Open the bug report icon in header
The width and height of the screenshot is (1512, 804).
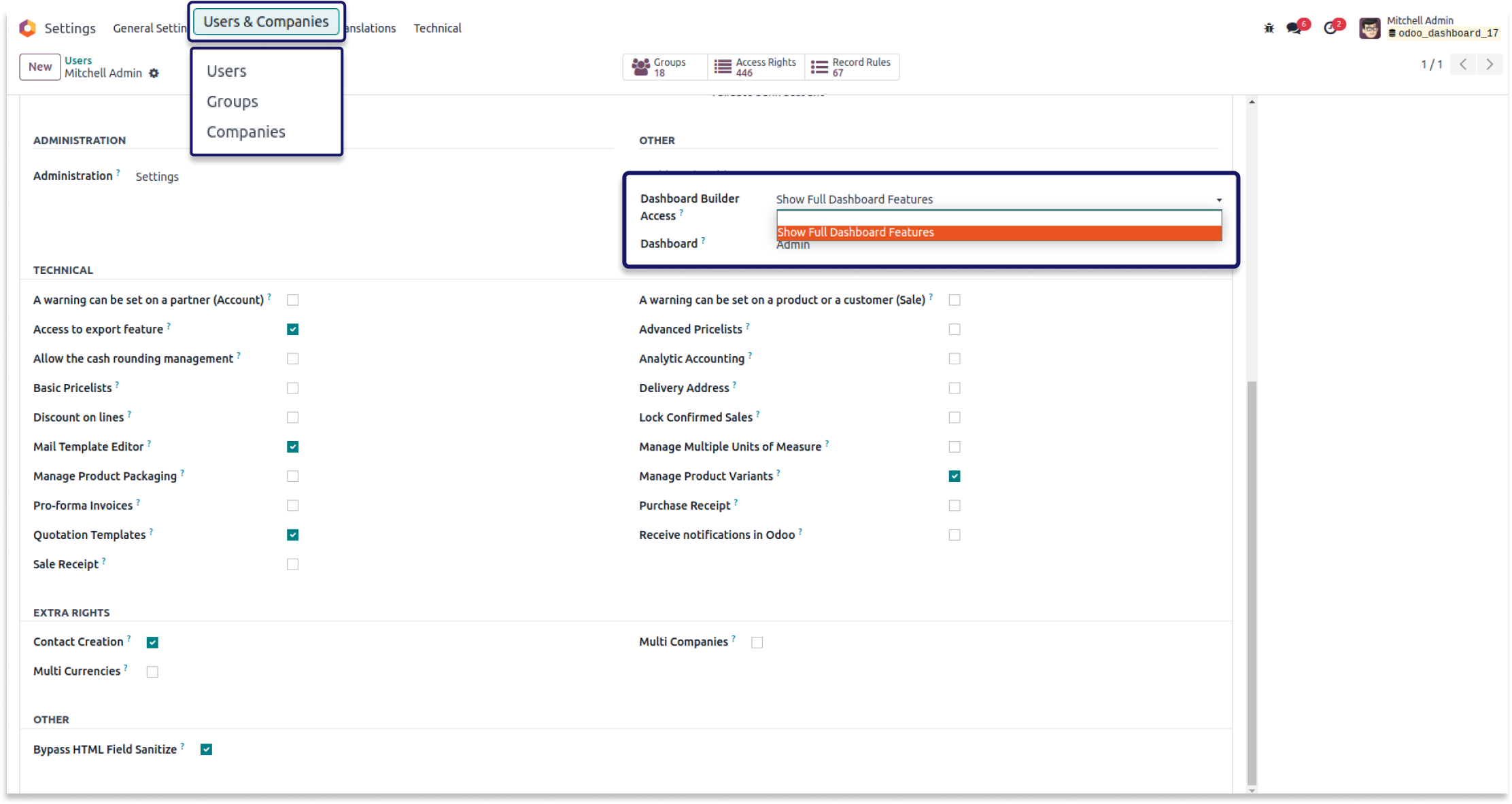coord(1269,28)
